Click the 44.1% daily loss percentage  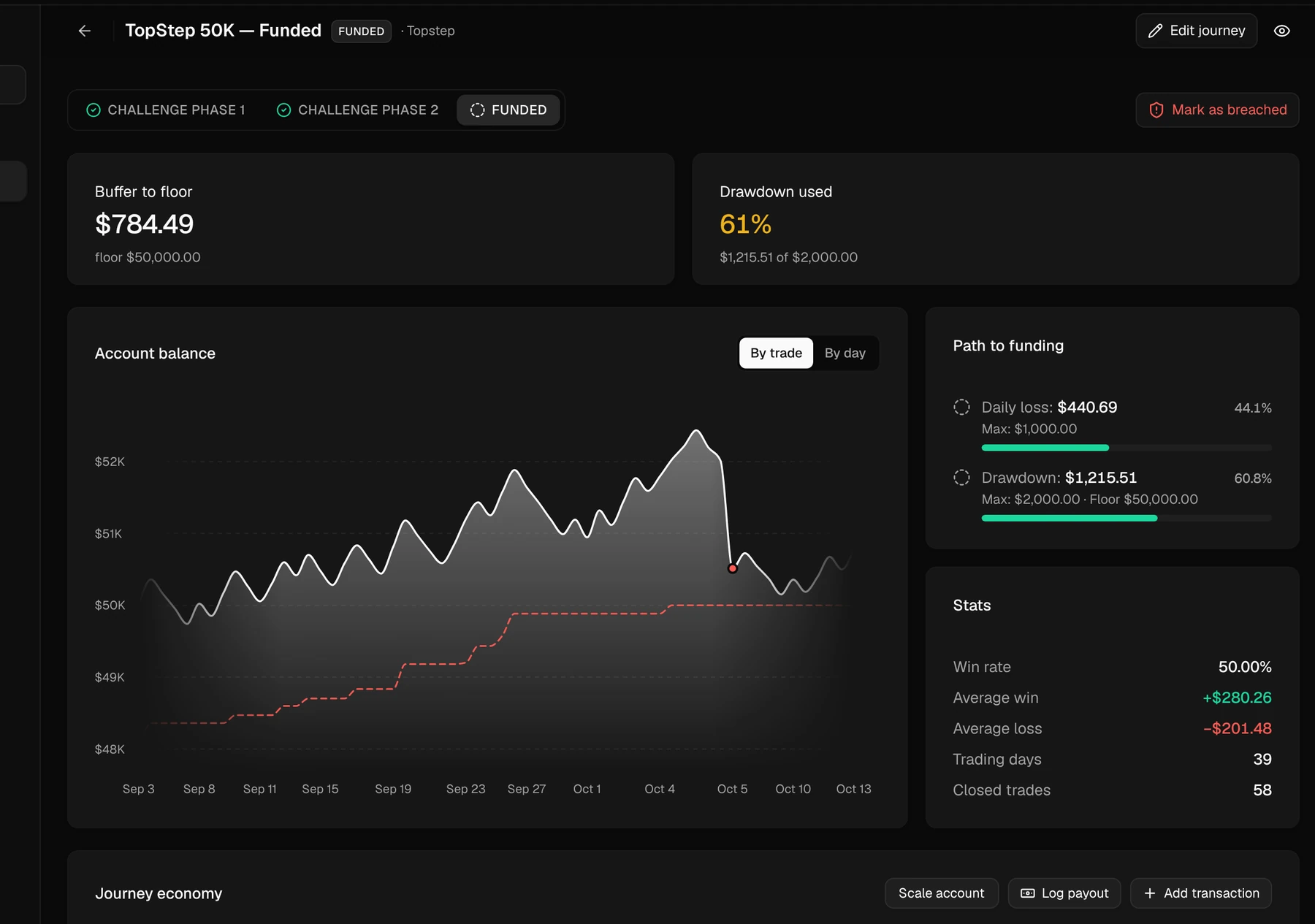click(1253, 408)
